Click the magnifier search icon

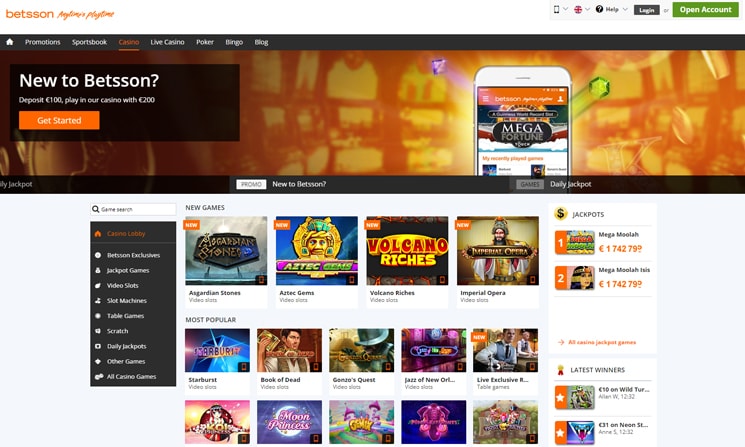(x=96, y=209)
